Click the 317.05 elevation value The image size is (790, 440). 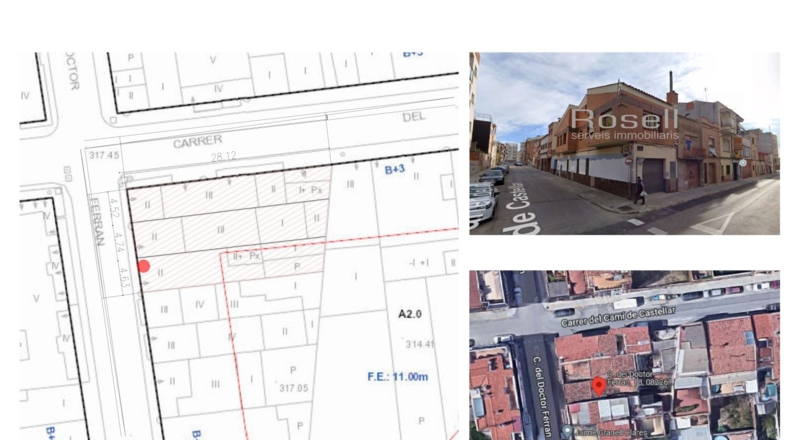[294, 388]
